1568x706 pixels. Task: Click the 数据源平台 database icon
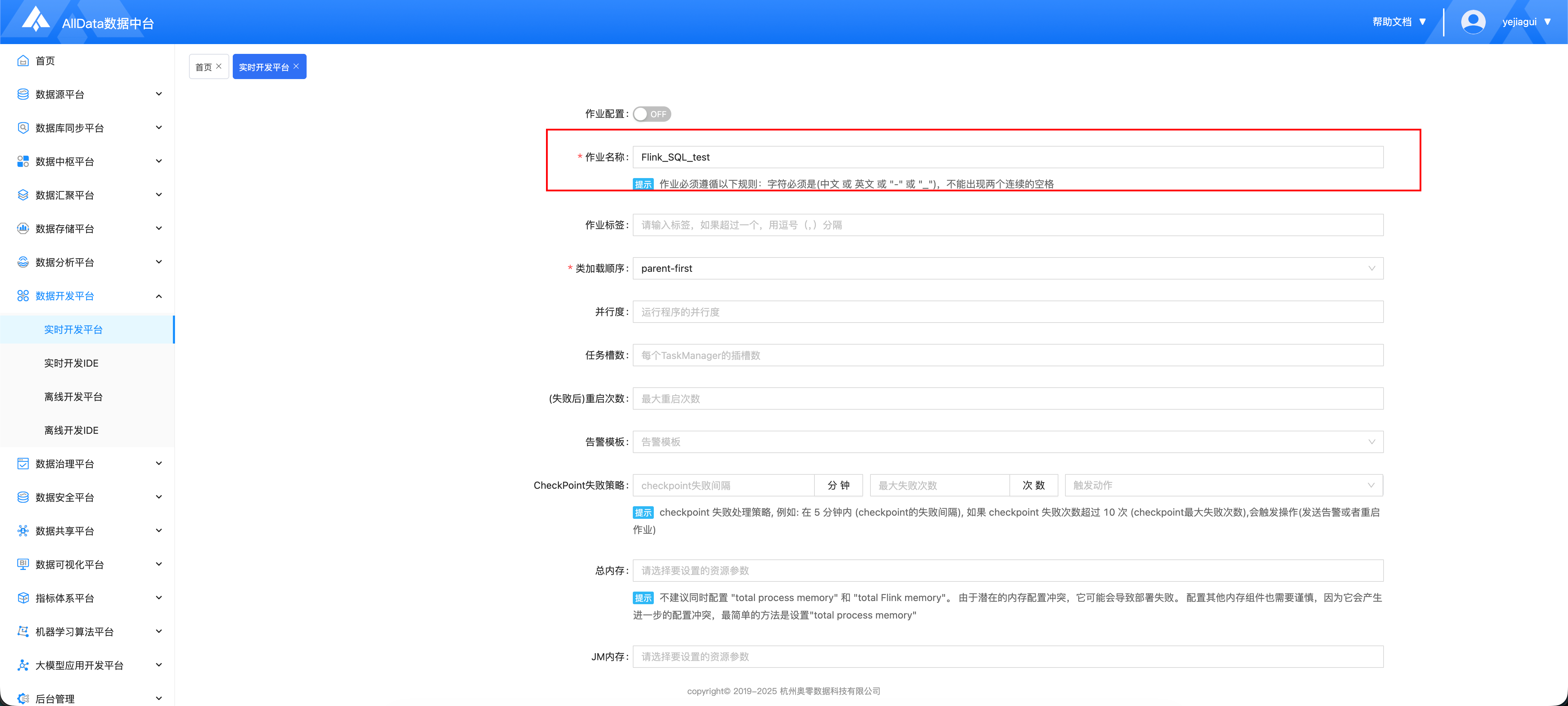click(x=23, y=94)
